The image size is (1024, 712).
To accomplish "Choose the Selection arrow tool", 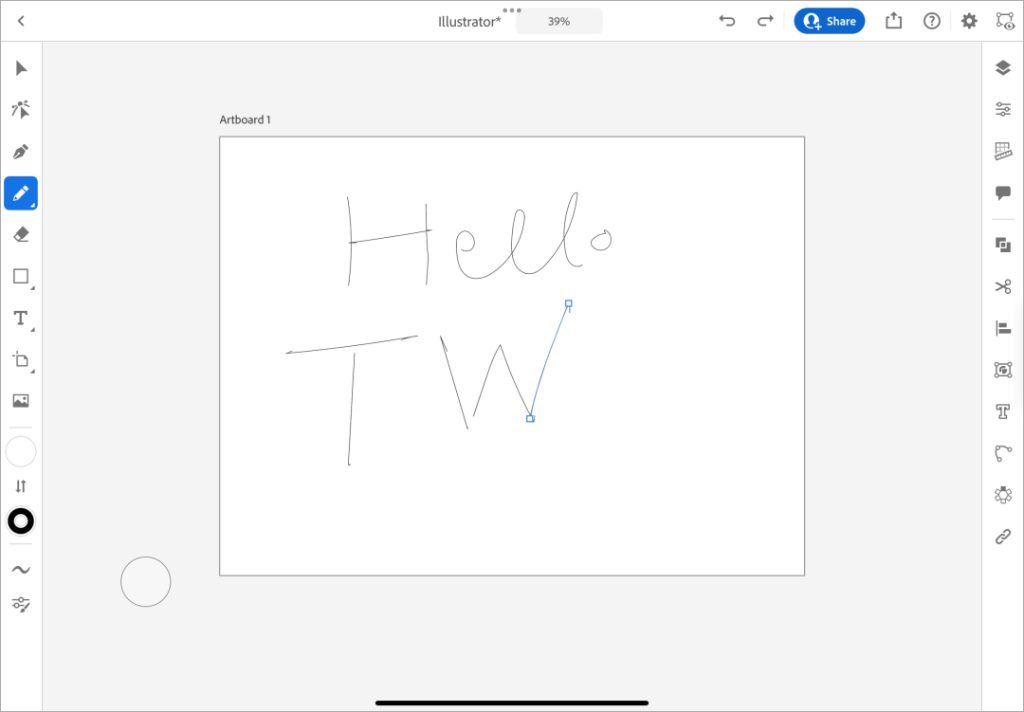I will (21, 69).
